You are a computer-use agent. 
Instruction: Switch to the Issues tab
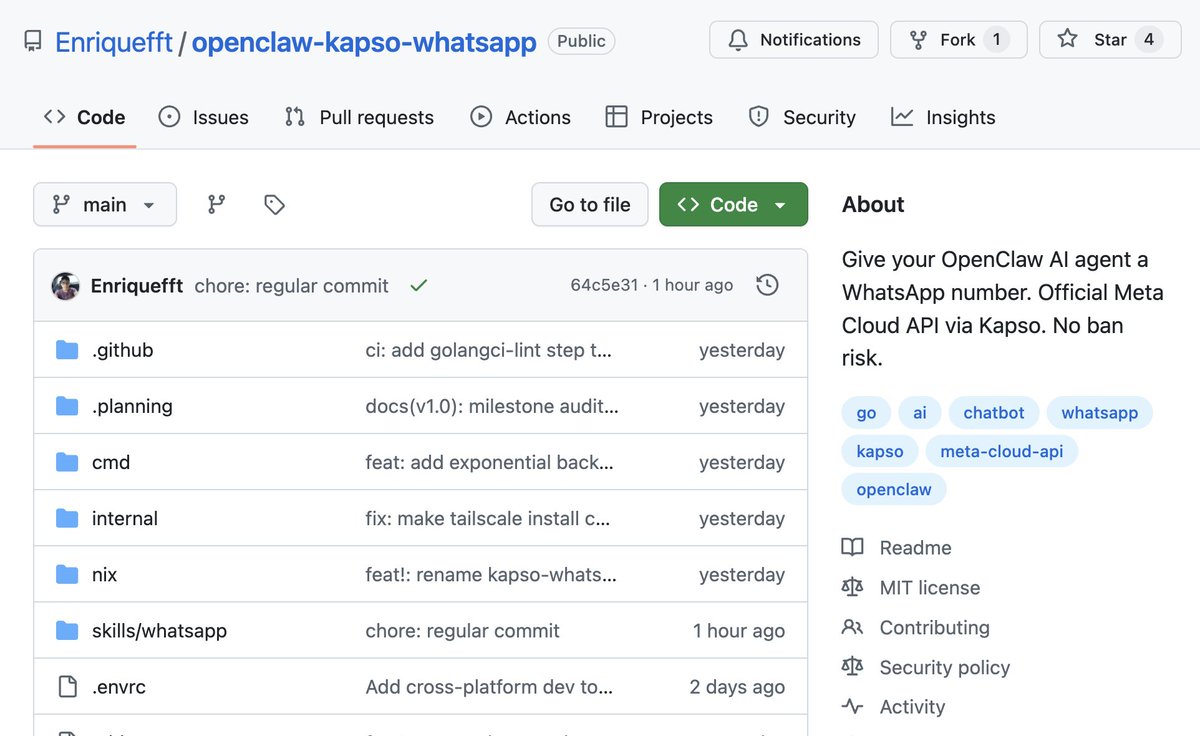[x=203, y=117]
